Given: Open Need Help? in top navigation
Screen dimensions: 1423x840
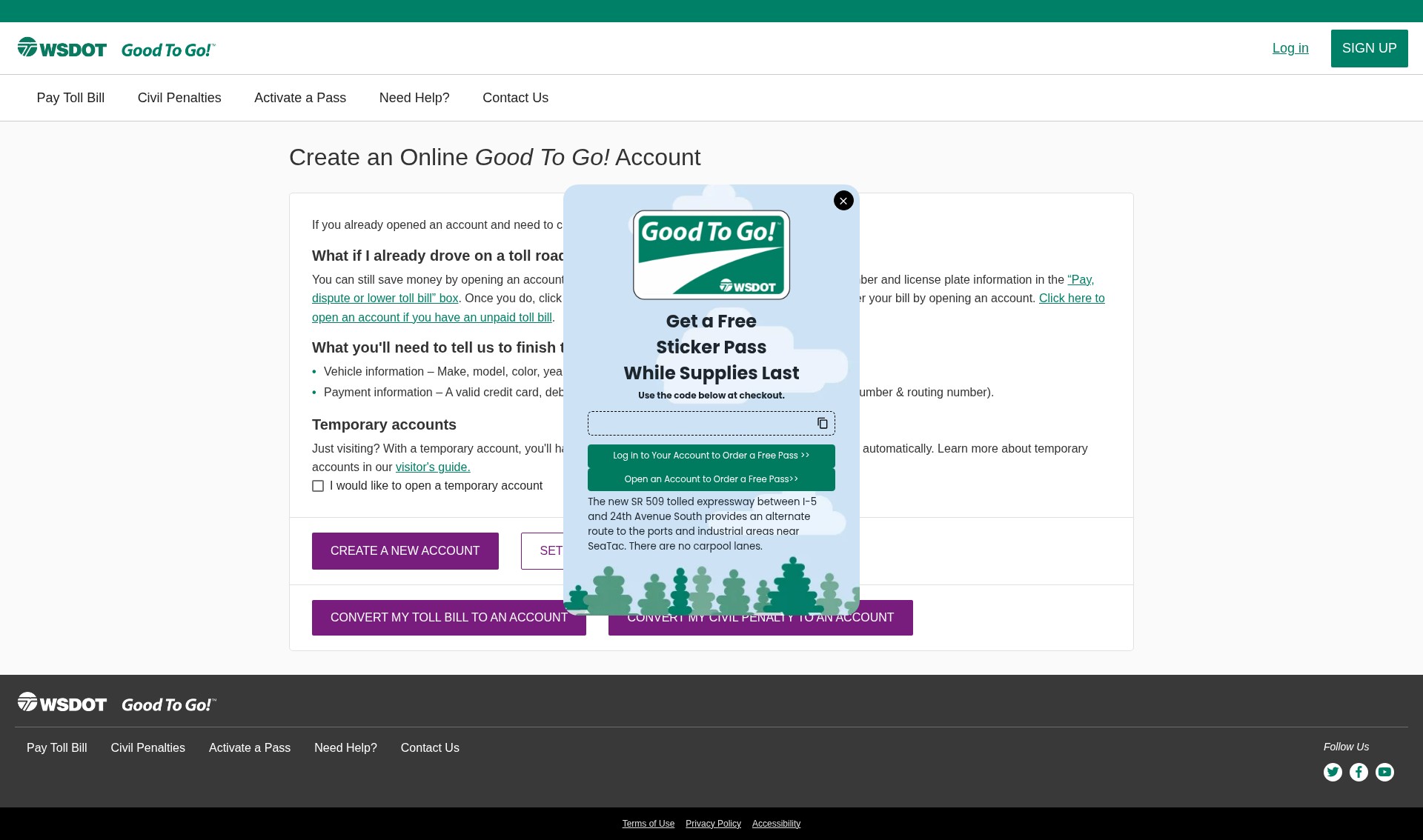Looking at the screenshot, I should tap(414, 98).
